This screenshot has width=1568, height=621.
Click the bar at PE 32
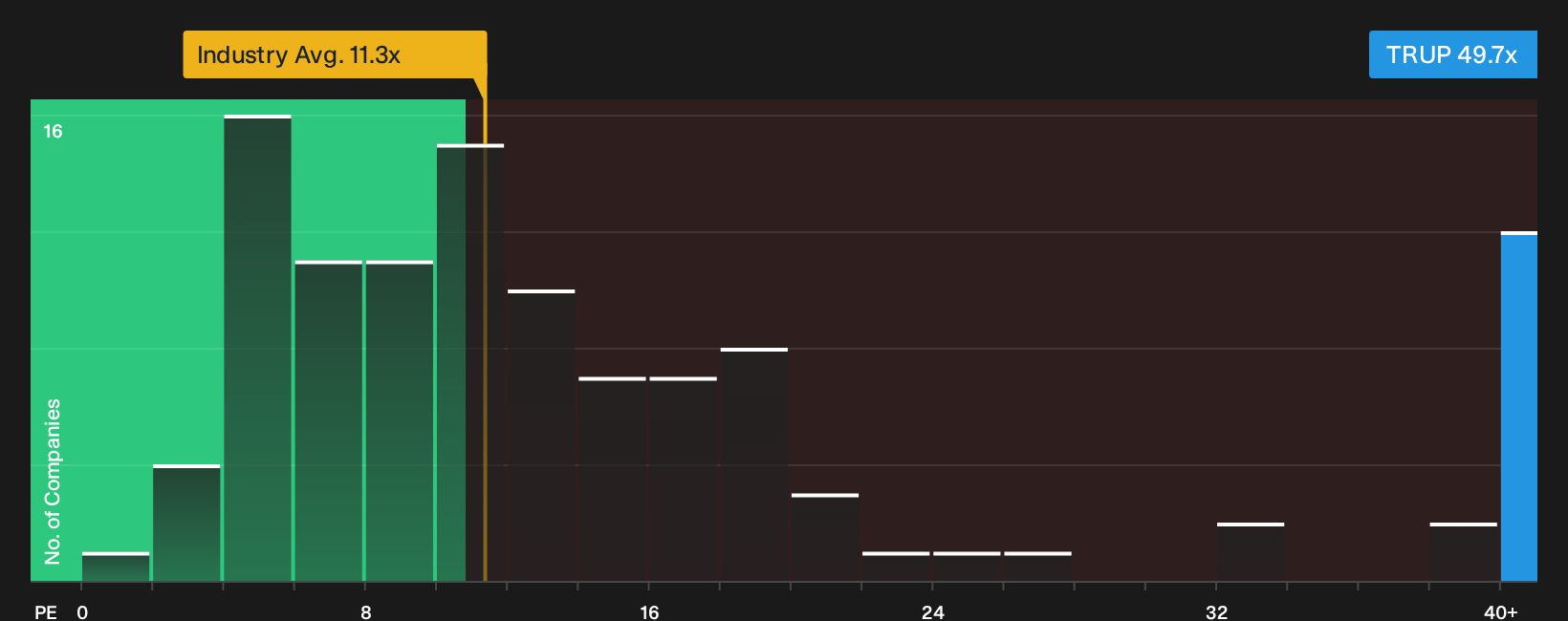coord(1251,551)
